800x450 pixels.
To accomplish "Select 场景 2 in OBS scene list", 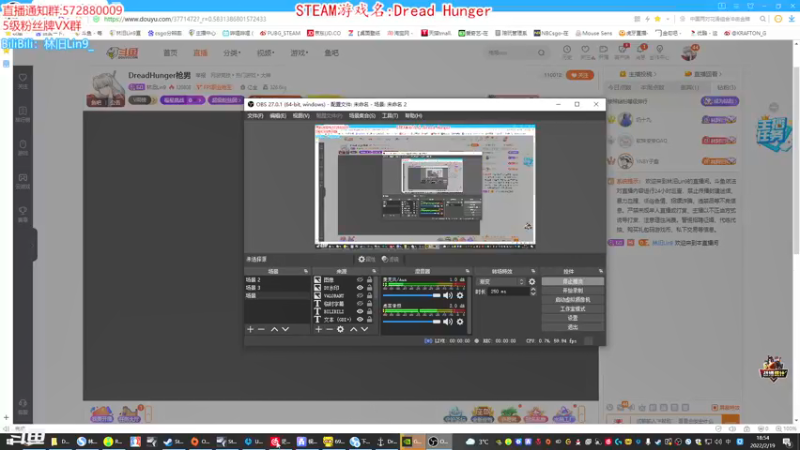I will [277, 280].
